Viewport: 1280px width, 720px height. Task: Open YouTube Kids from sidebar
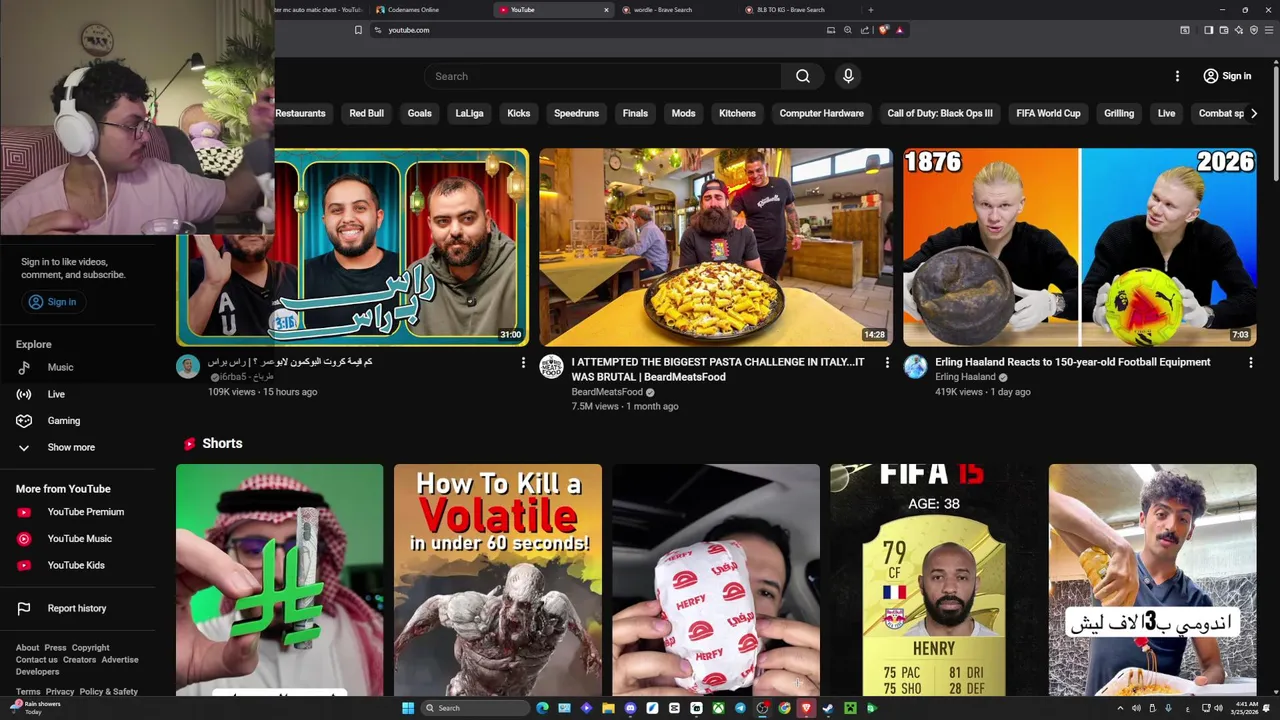(x=75, y=565)
